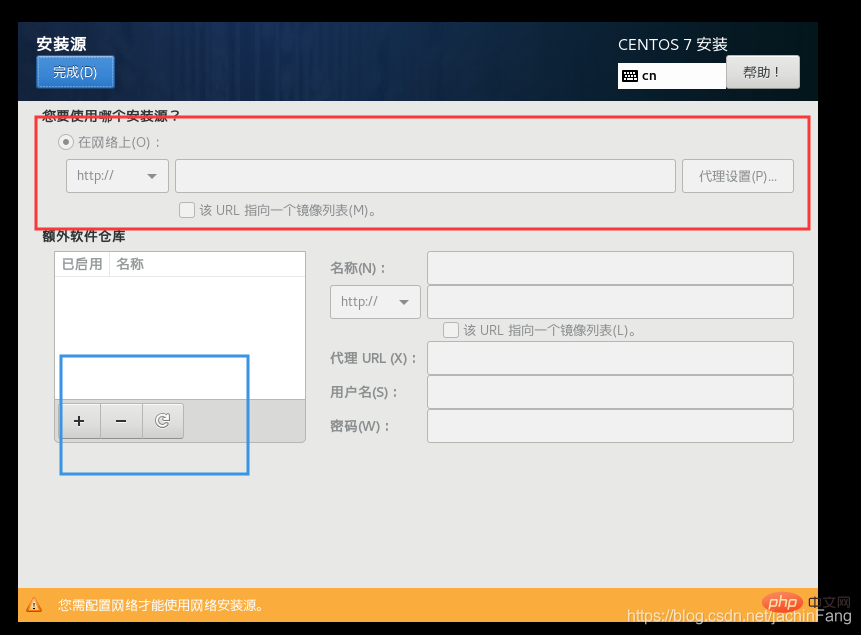Check the 该 URL 指向一个镜像列表(M) checkbox

click(x=186, y=210)
